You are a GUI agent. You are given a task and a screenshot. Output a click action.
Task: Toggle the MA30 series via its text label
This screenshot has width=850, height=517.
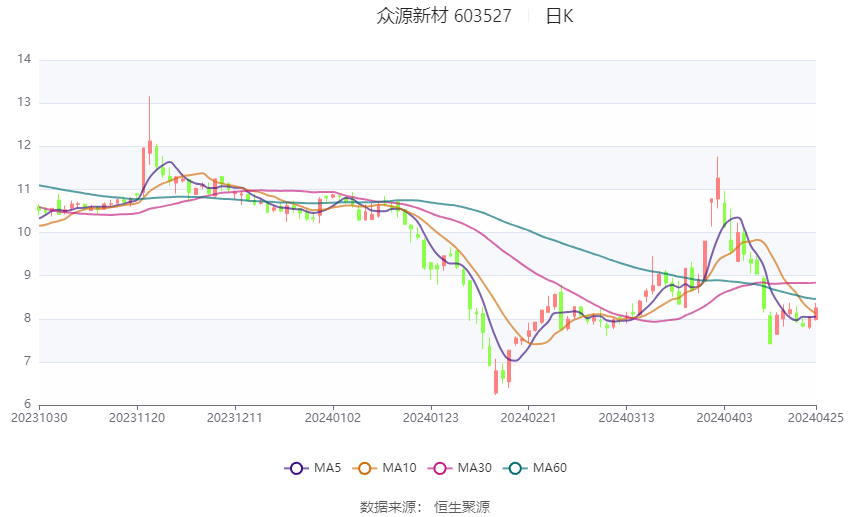point(474,467)
